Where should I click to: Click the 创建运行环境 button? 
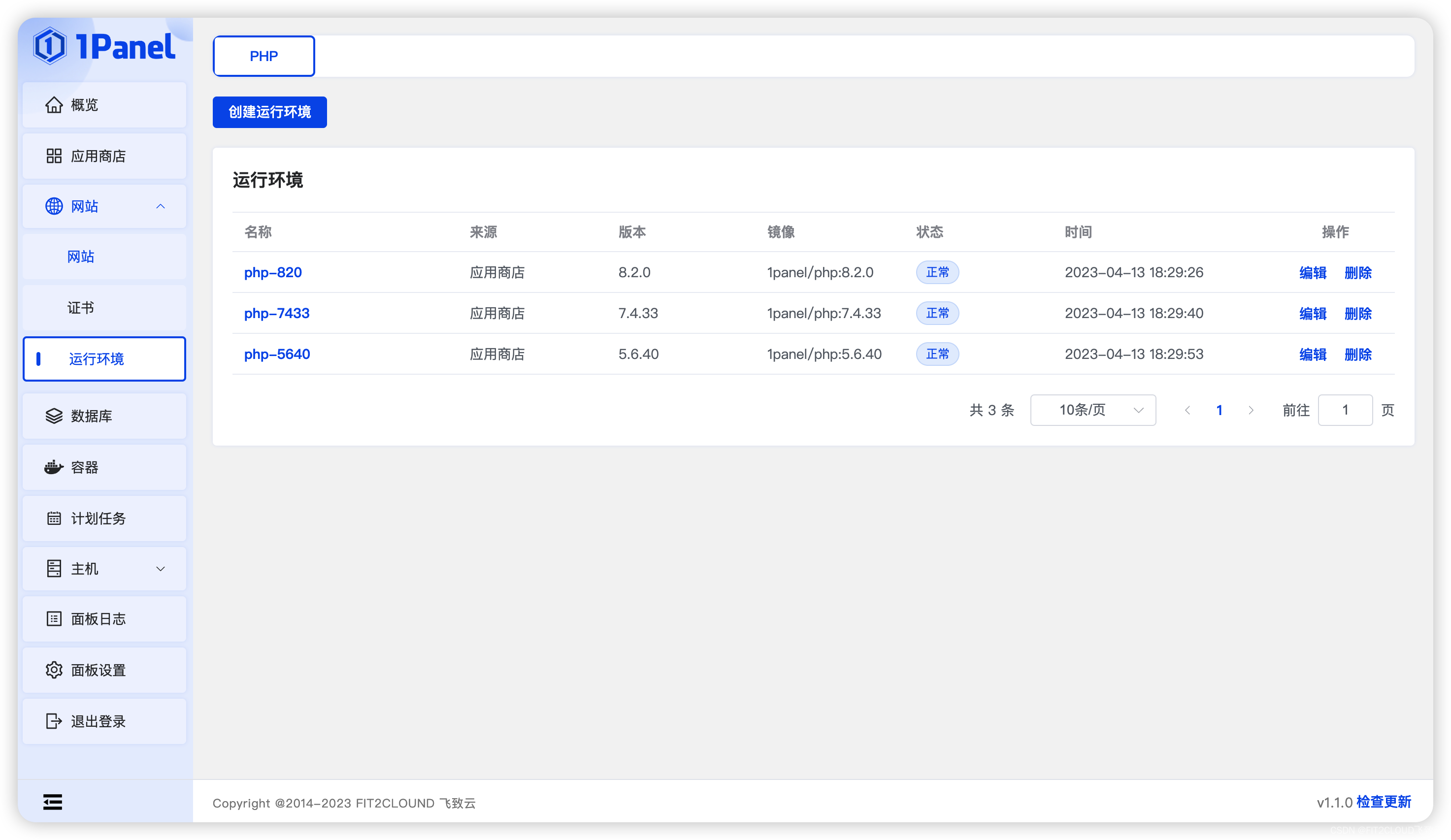click(x=269, y=112)
